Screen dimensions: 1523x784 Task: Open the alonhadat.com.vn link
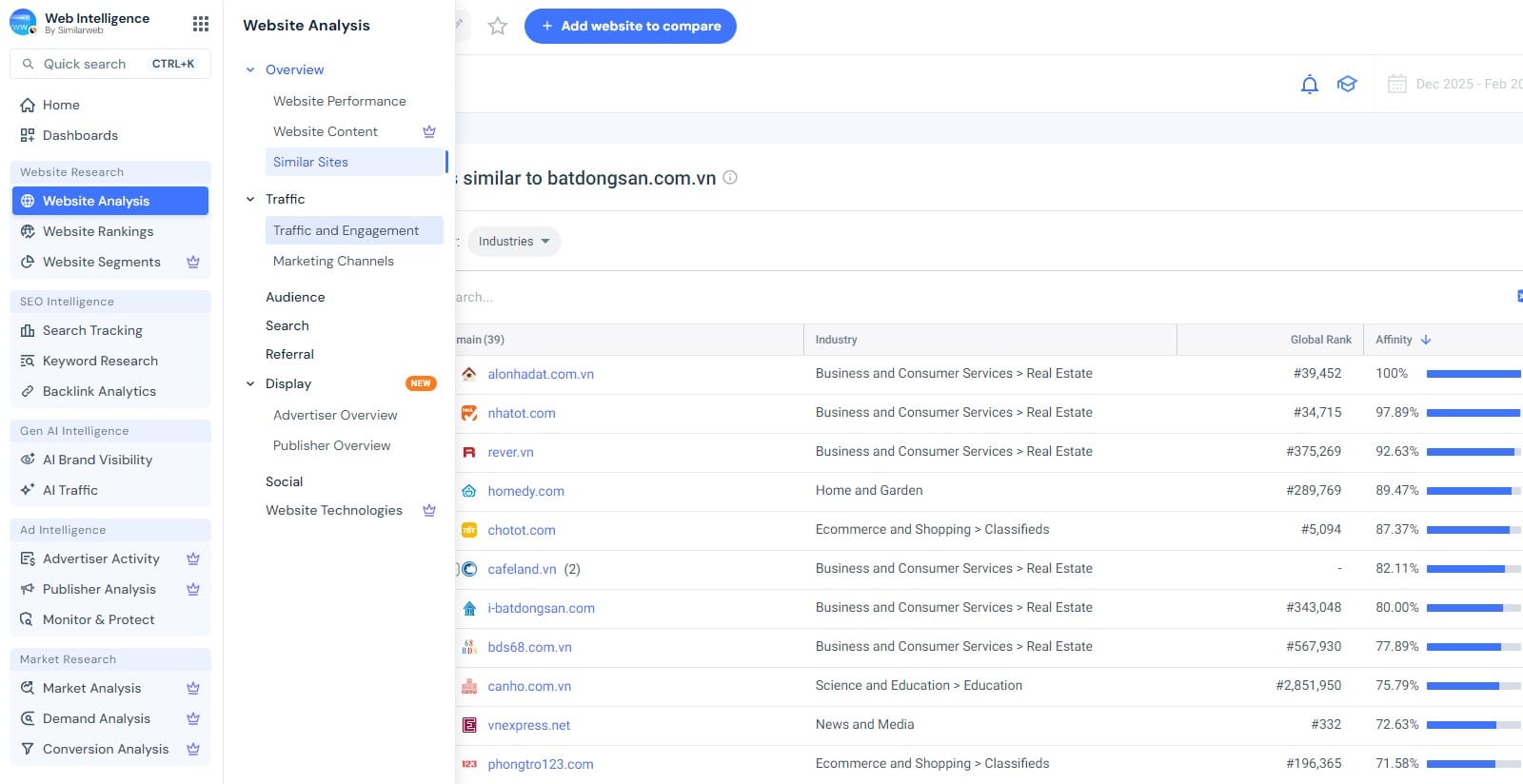541,374
